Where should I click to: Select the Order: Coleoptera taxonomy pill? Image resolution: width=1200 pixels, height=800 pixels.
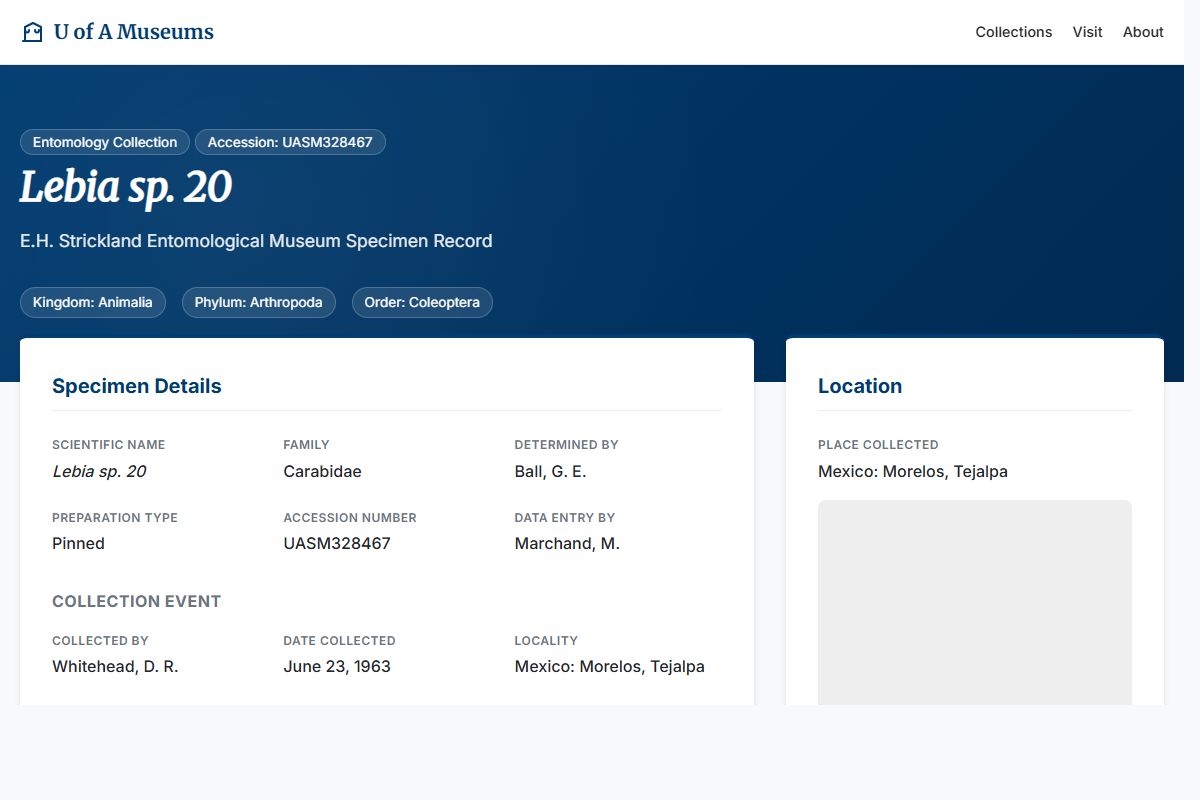pyautogui.click(x=422, y=302)
